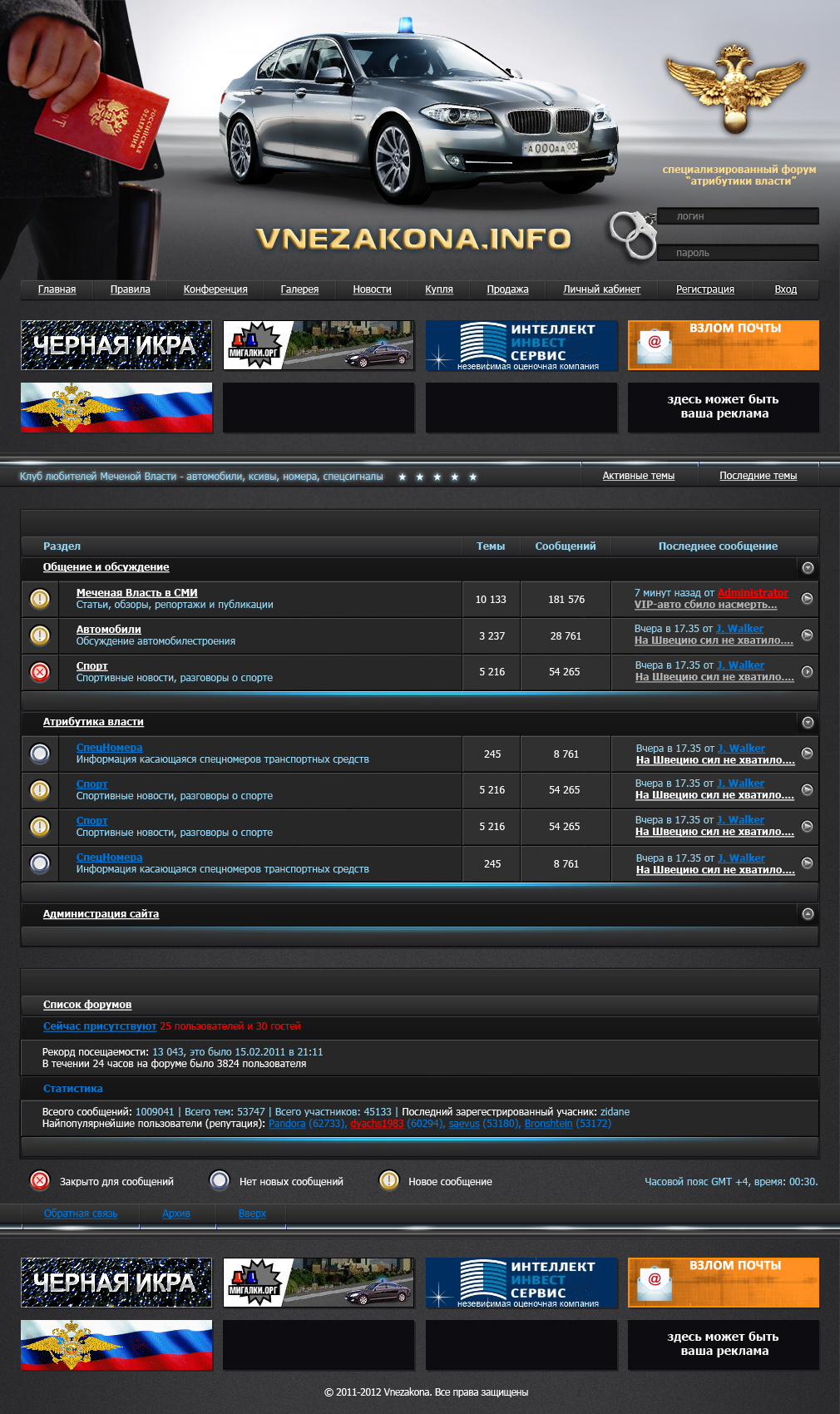
Task: Click the Общение и обсуждение category title
Action: (106, 567)
